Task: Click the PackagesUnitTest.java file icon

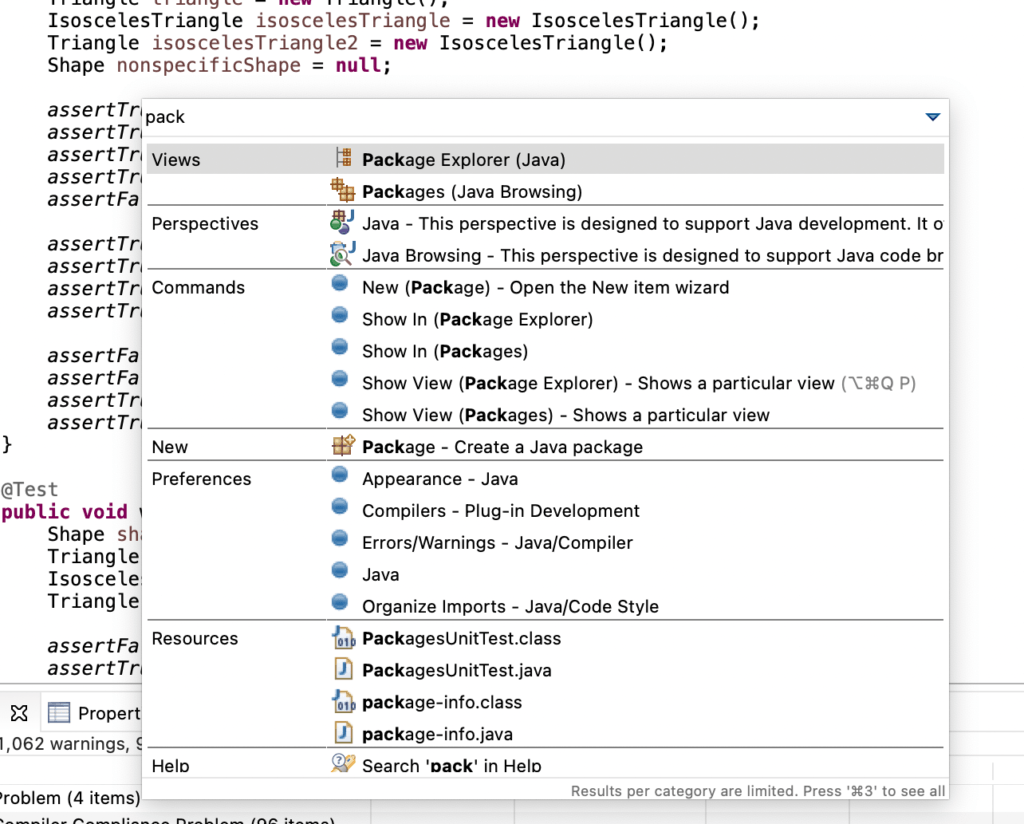Action: (x=343, y=669)
